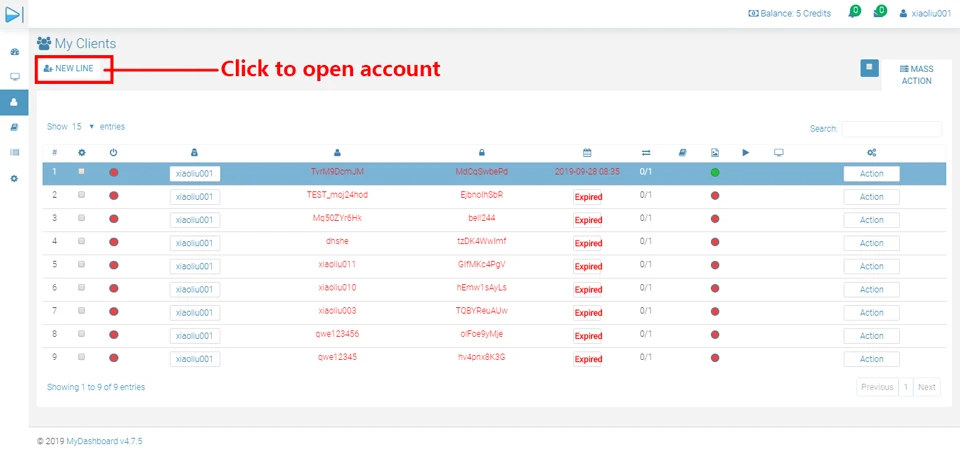
Task: Sort by the # column header
Action: coord(54,153)
